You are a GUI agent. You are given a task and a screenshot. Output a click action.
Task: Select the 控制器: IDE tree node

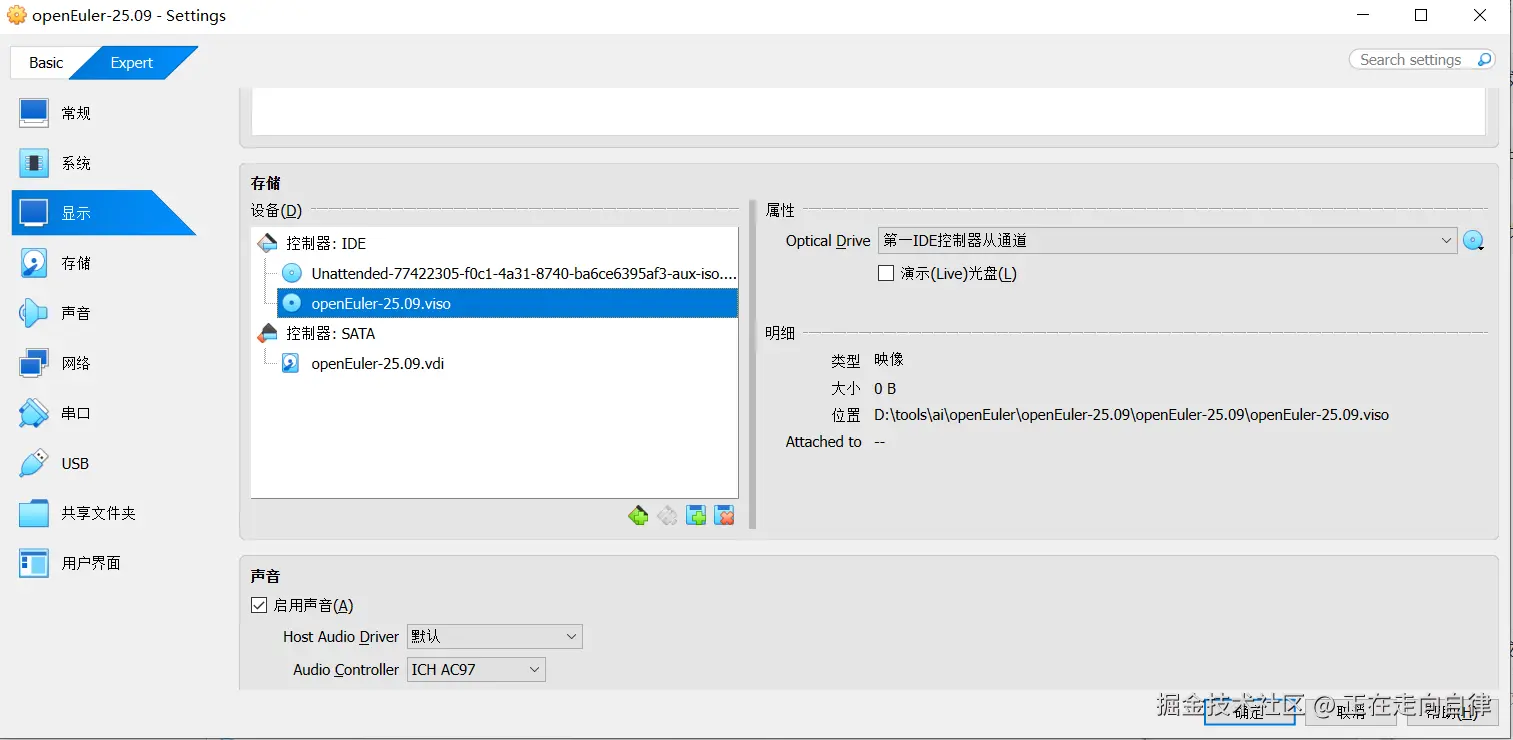(325, 243)
